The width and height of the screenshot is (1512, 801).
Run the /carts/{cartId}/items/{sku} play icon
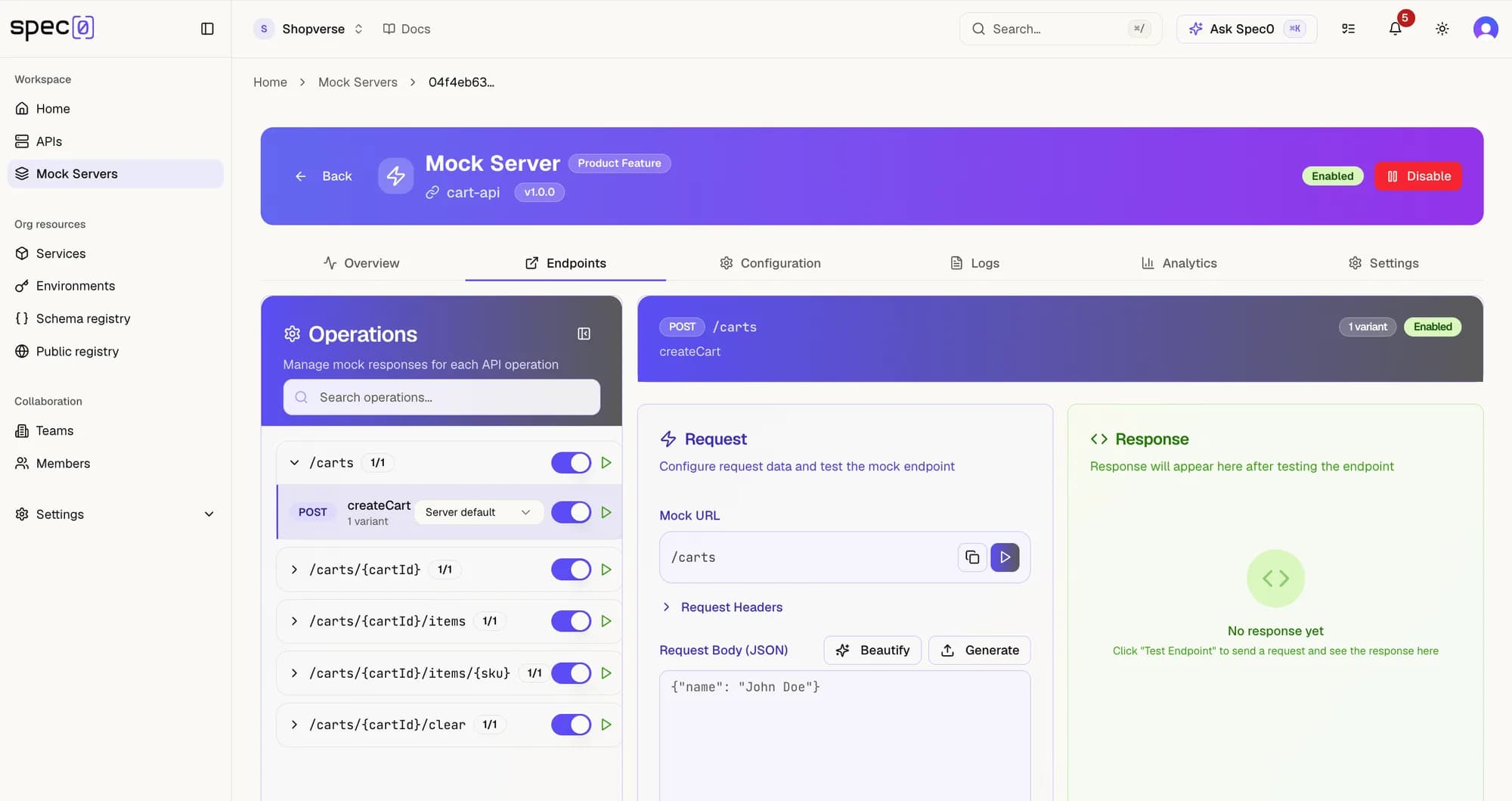click(606, 672)
